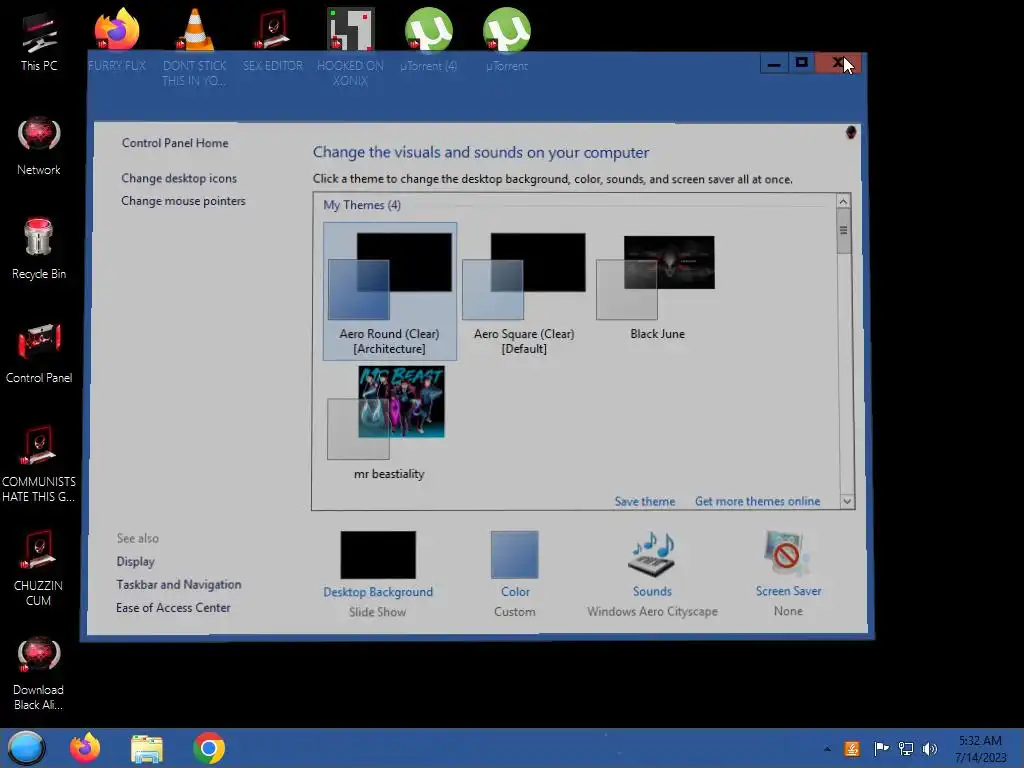Show hidden tray icons arrow
The height and width of the screenshot is (768, 1024).
pyautogui.click(x=827, y=748)
